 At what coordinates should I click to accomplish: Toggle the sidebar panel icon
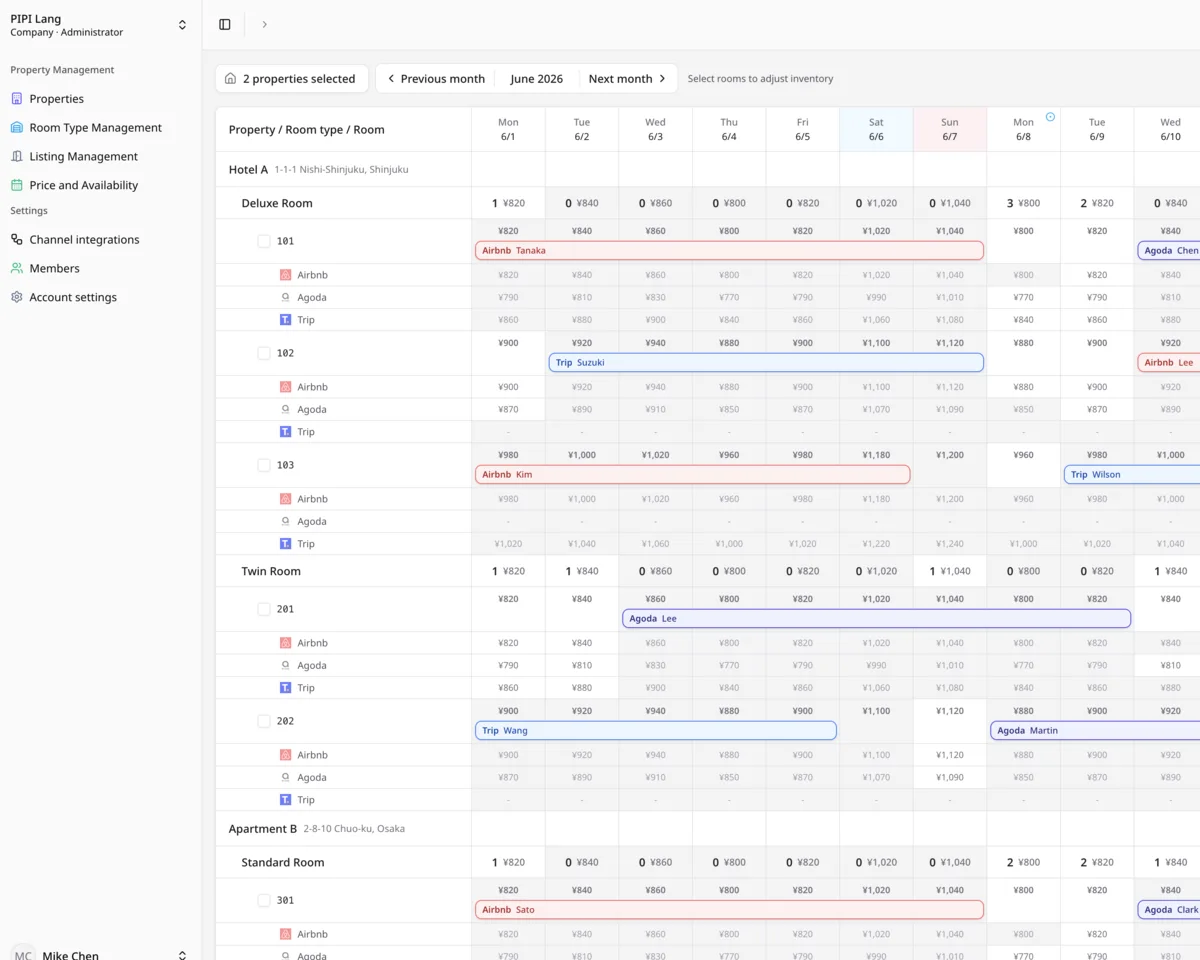[x=225, y=24]
